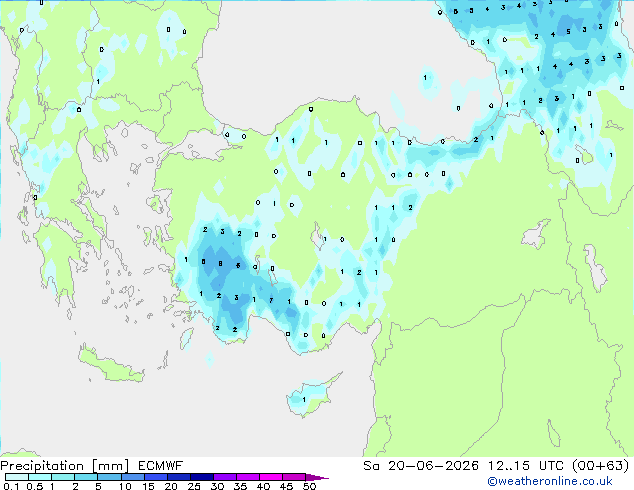Click the 45–50 mm legend swatch
Viewport: 634px width, 490px height.
(294, 477)
